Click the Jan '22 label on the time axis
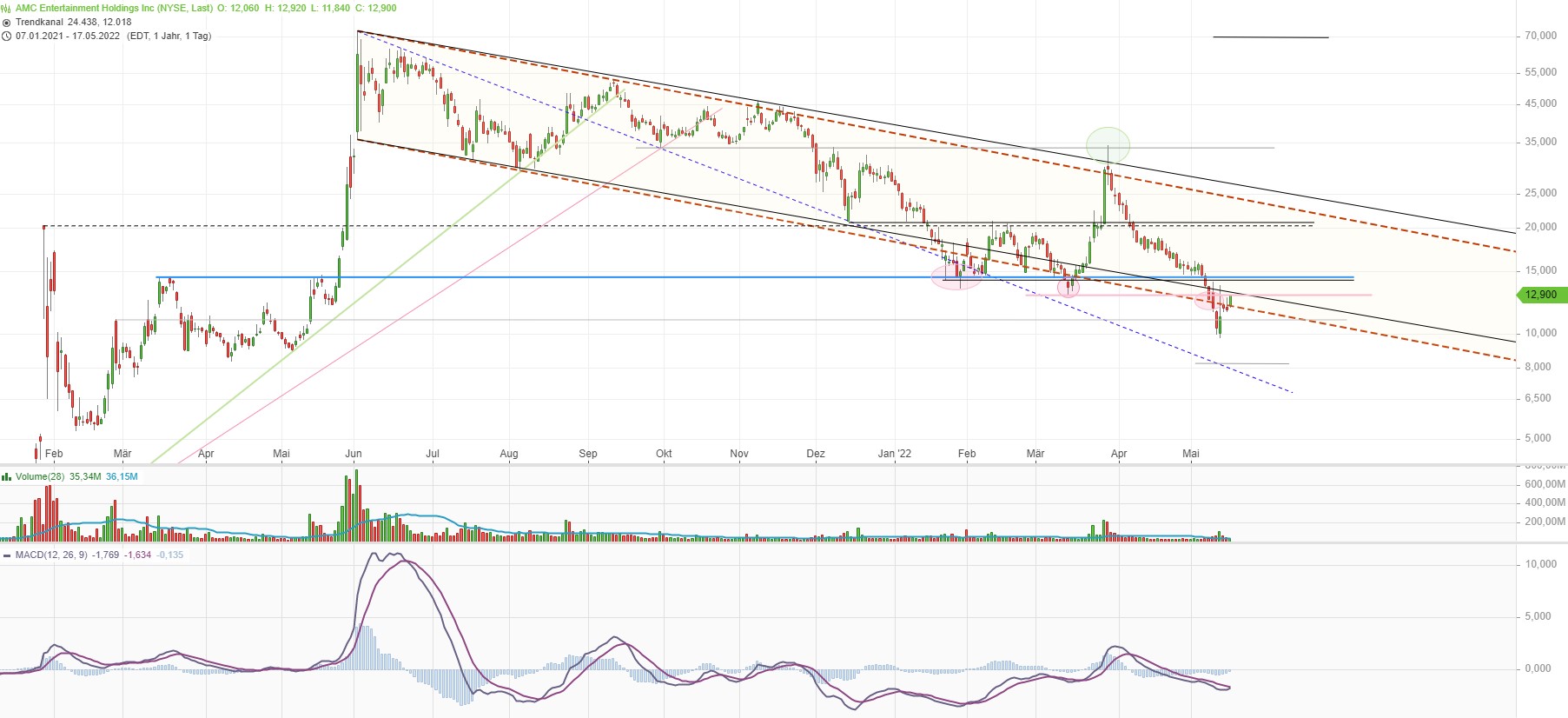Viewport: 1568px width, 718px height. tap(895, 454)
